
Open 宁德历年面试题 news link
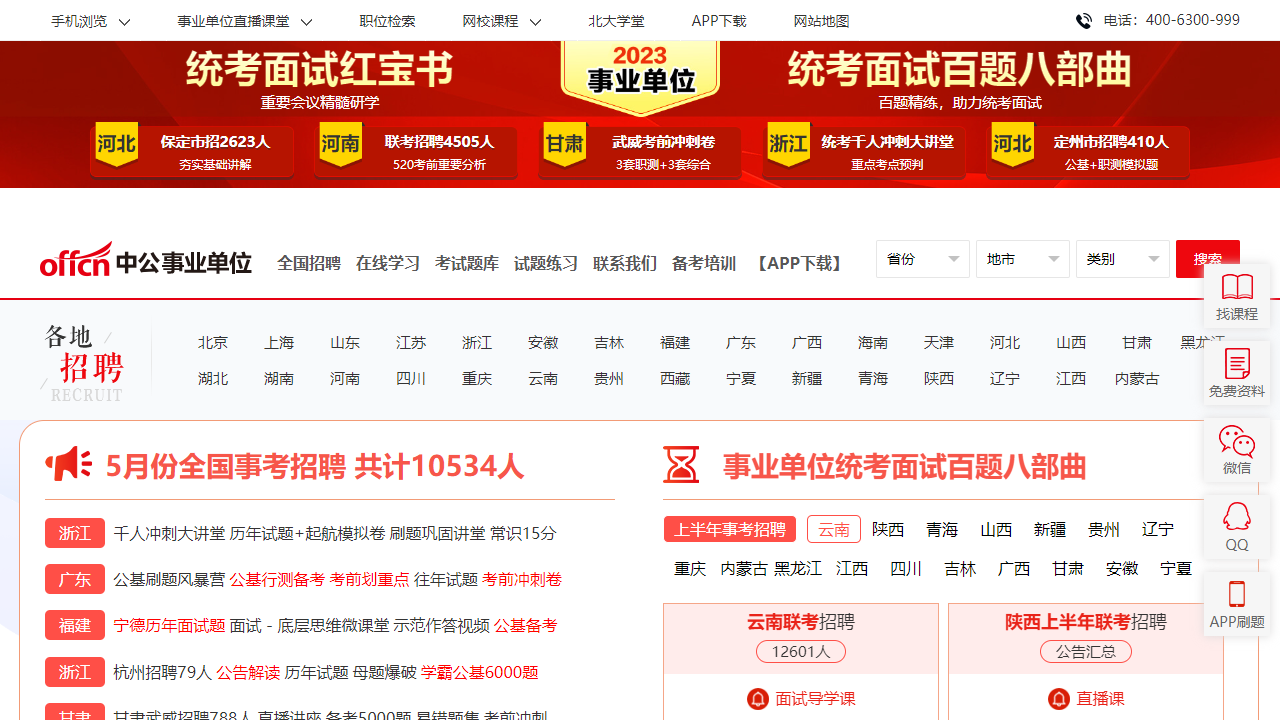[x=170, y=625]
